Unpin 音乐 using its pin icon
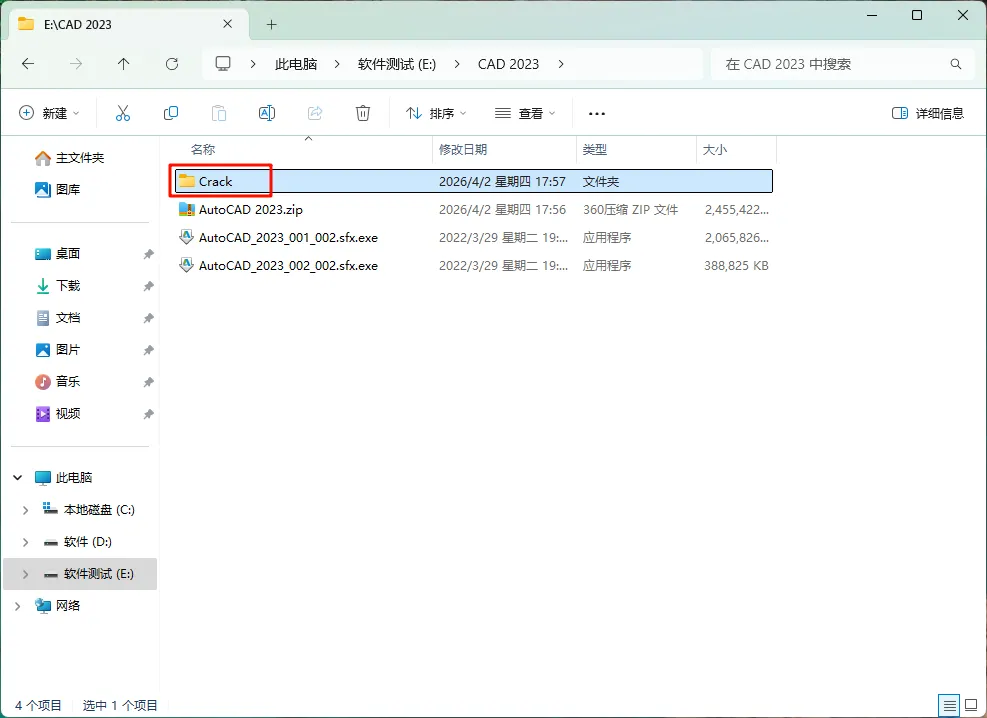 [149, 382]
